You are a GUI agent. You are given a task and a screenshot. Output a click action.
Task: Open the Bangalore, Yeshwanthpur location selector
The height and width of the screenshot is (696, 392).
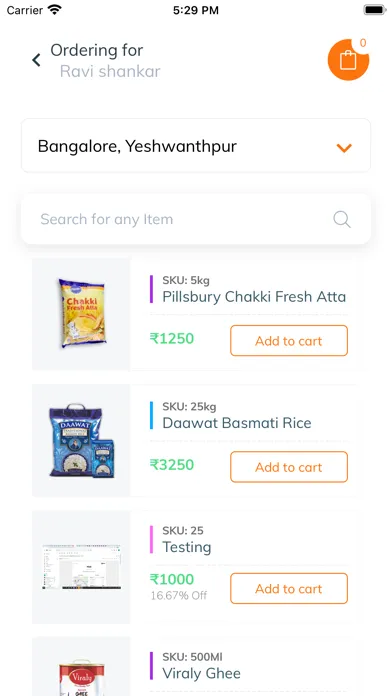pyautogui.click(x=196, y=146)
